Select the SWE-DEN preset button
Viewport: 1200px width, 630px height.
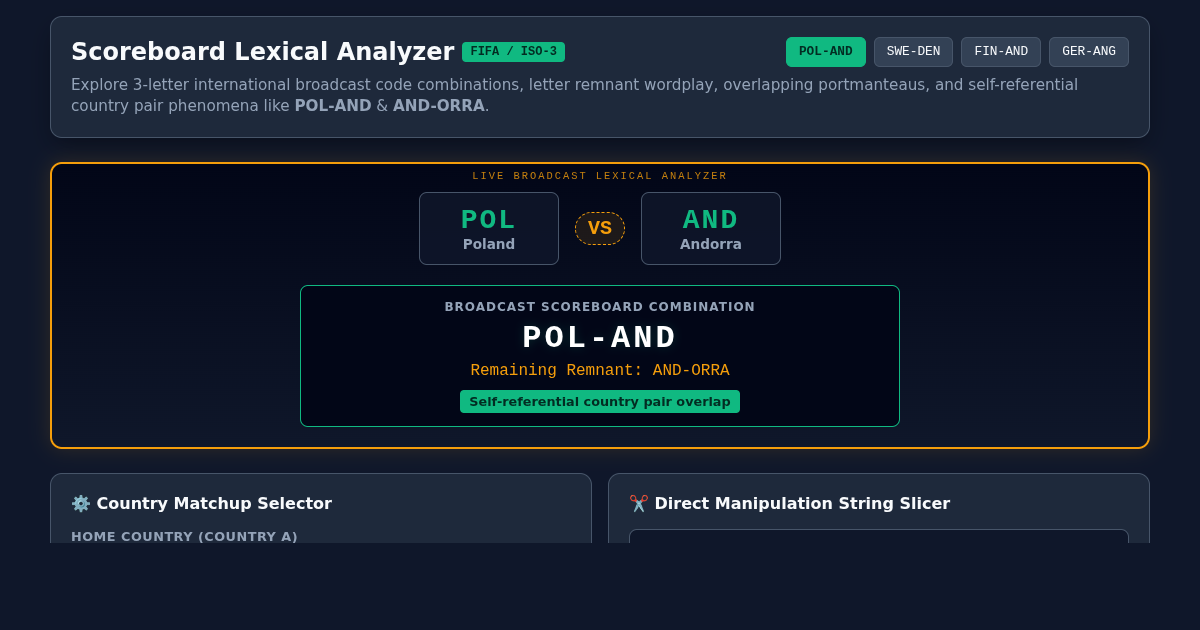coord(913,52)
